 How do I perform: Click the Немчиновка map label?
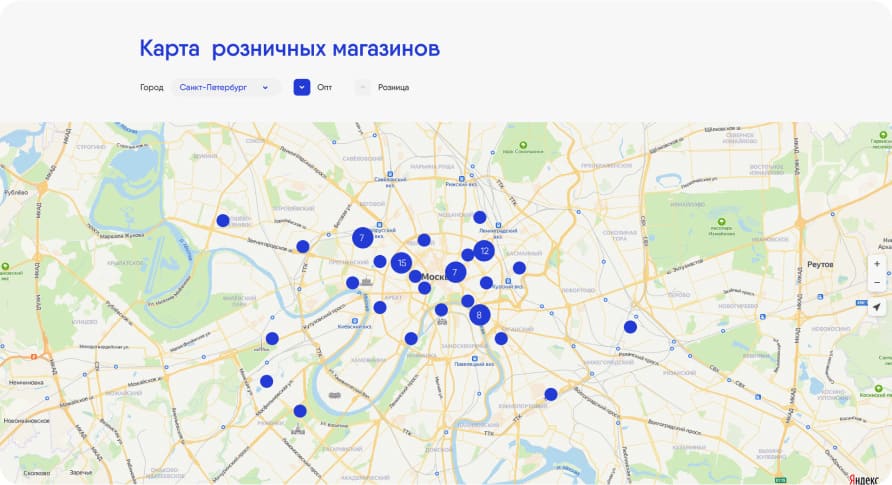[26, 383]
